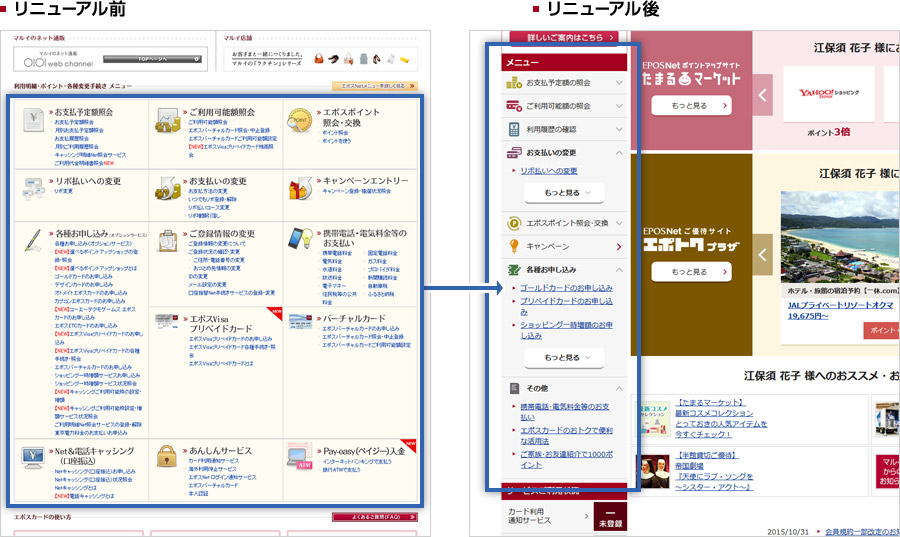Click the card icon beside ご利用可能額の照会 sidebar

click(x=514, y=106)
